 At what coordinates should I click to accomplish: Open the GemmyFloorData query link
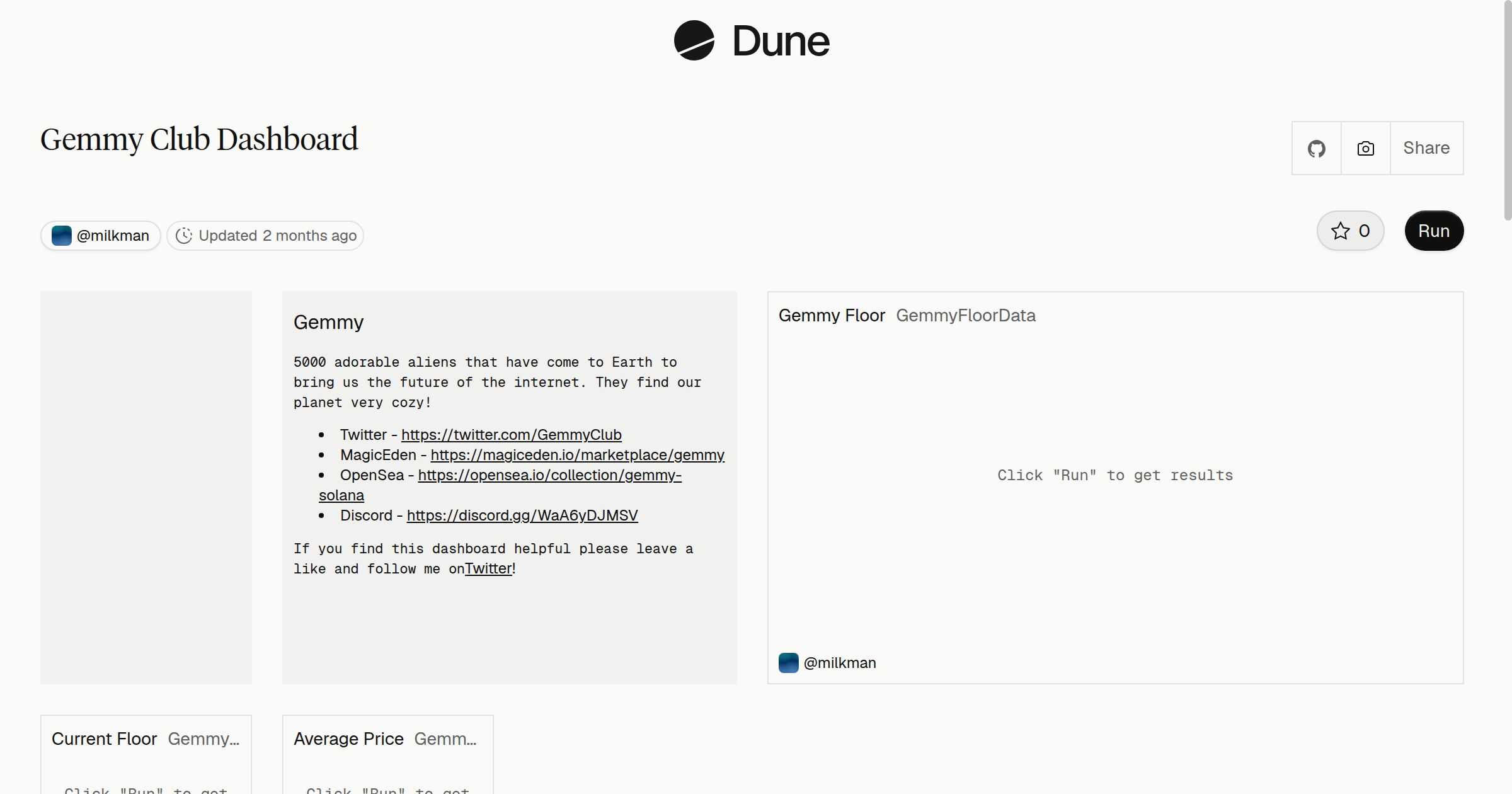click(x=966, y=316)
